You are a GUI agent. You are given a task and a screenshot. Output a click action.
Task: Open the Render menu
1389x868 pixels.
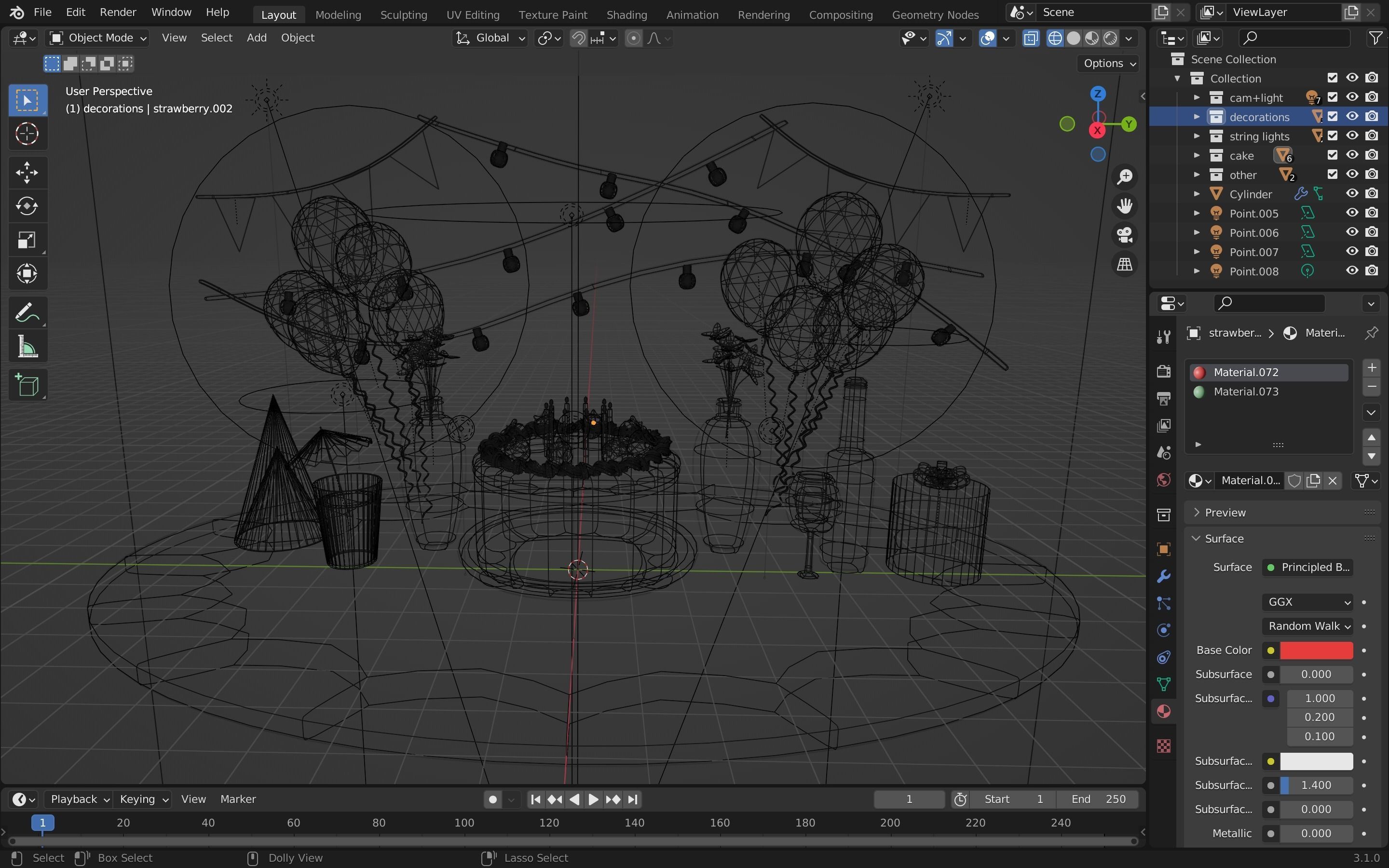118,12
